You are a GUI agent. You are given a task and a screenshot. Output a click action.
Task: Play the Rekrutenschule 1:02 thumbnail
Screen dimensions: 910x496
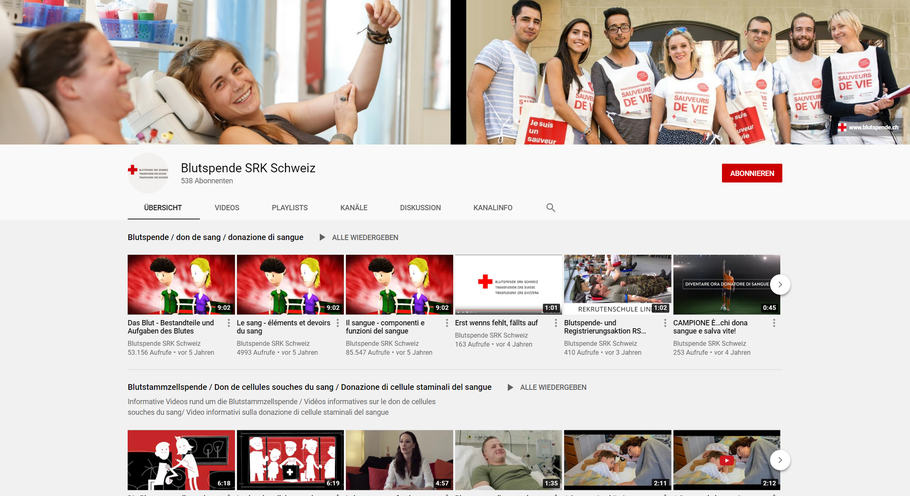pyautogui.click(x=618, y=284)
